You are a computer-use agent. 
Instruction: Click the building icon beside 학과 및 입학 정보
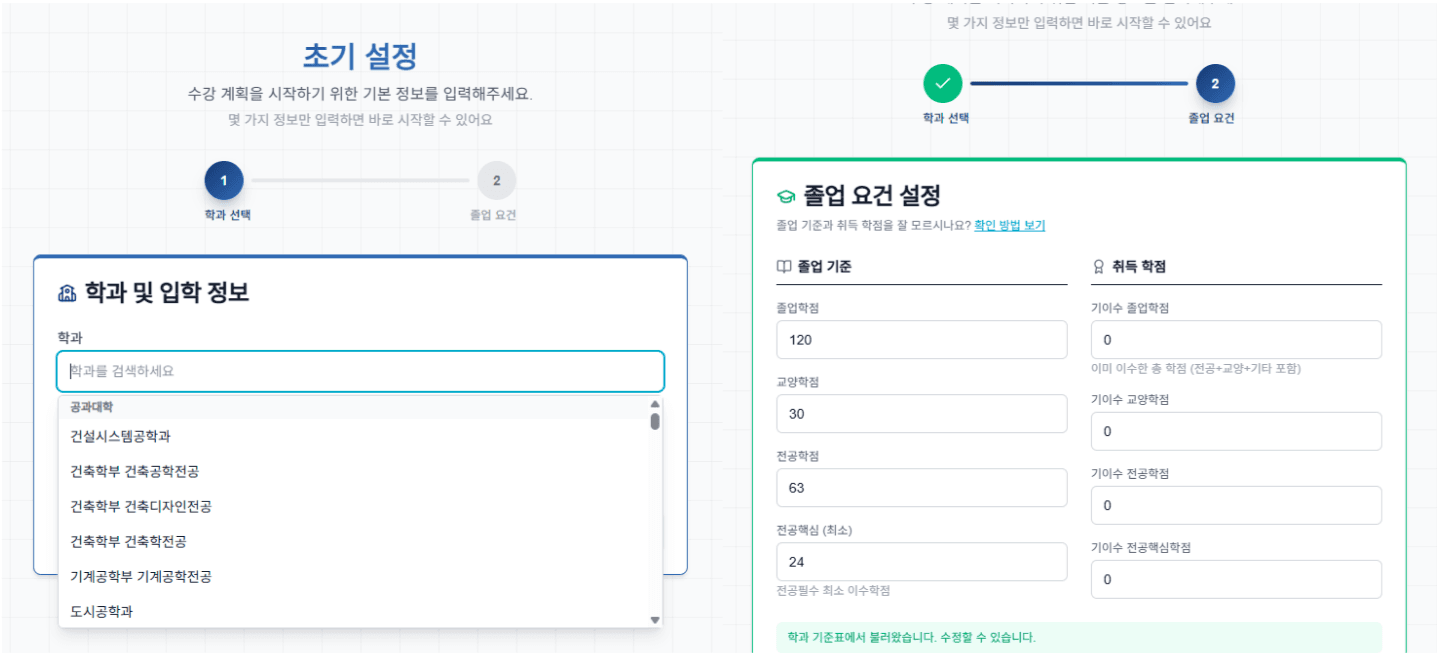[x=67, y=293]
